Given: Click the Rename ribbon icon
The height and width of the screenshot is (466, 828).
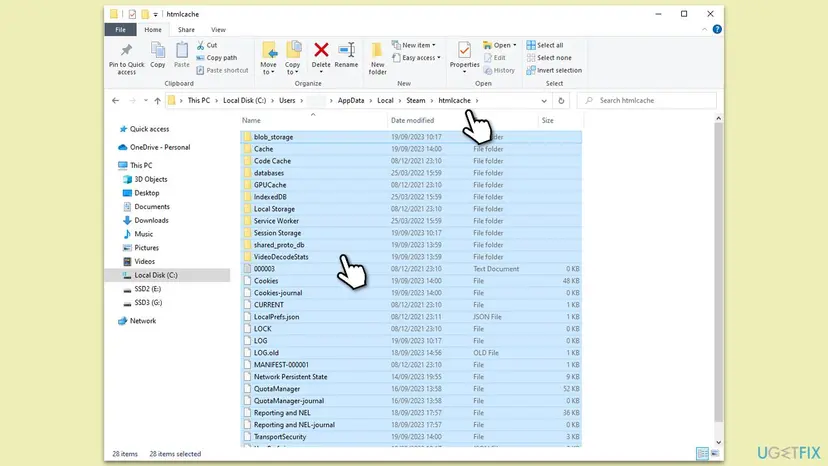Looking at the screenshot, I should [x=346, y=55].
